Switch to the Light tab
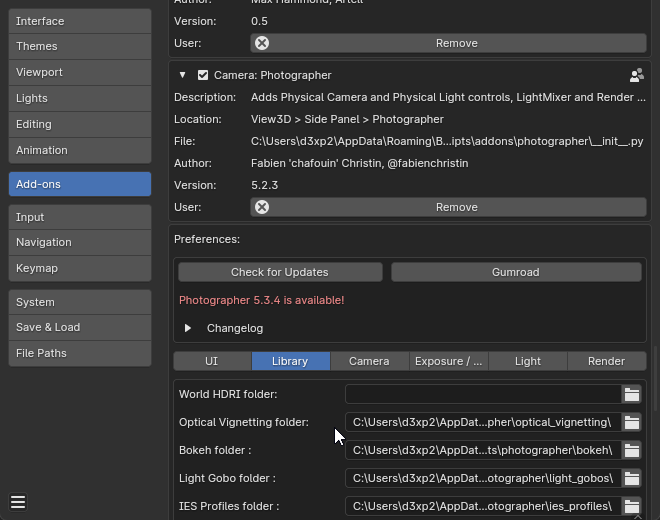The image size is (660, 520). 528,361
